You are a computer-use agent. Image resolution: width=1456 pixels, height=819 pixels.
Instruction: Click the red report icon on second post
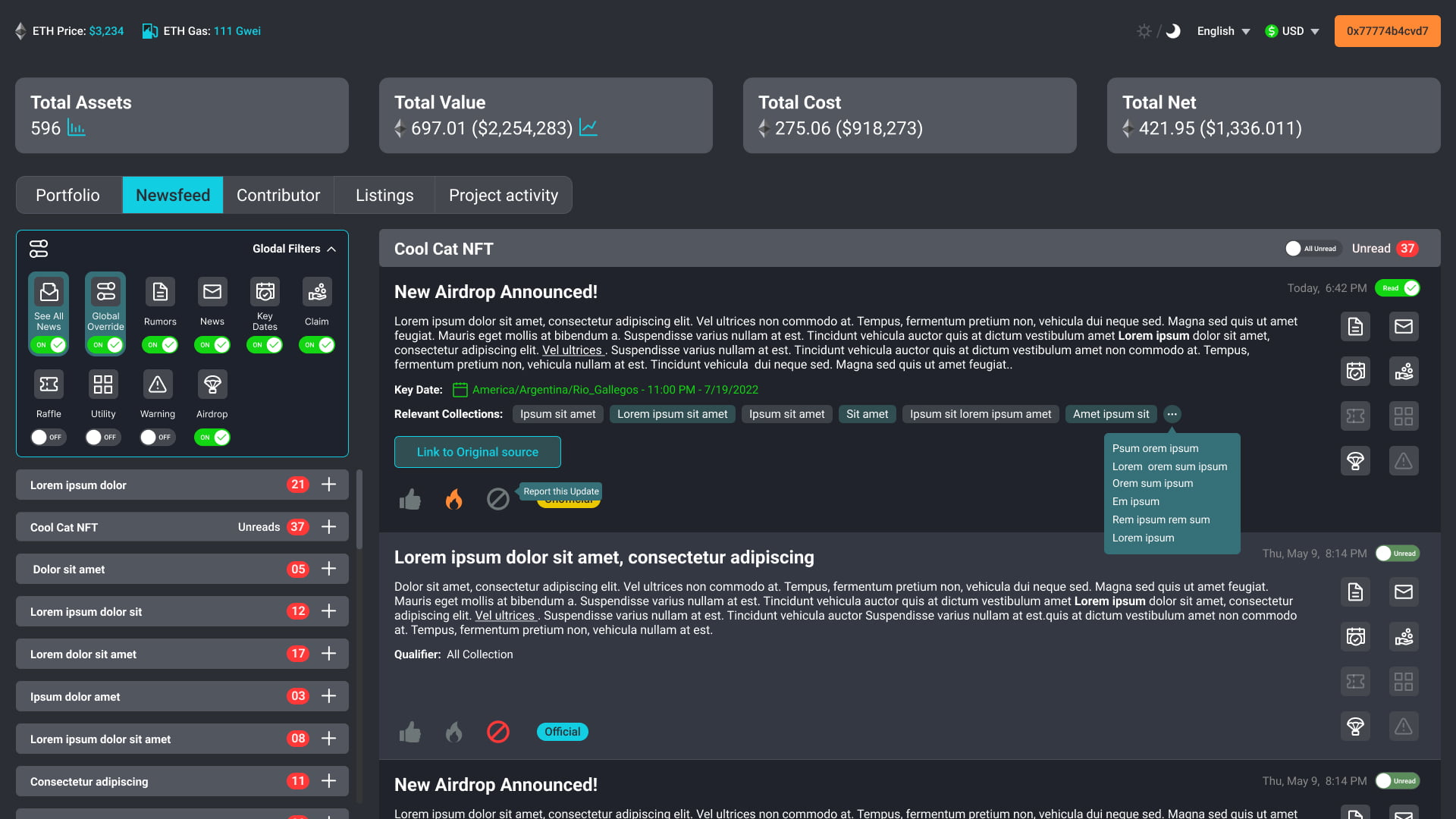497,732
